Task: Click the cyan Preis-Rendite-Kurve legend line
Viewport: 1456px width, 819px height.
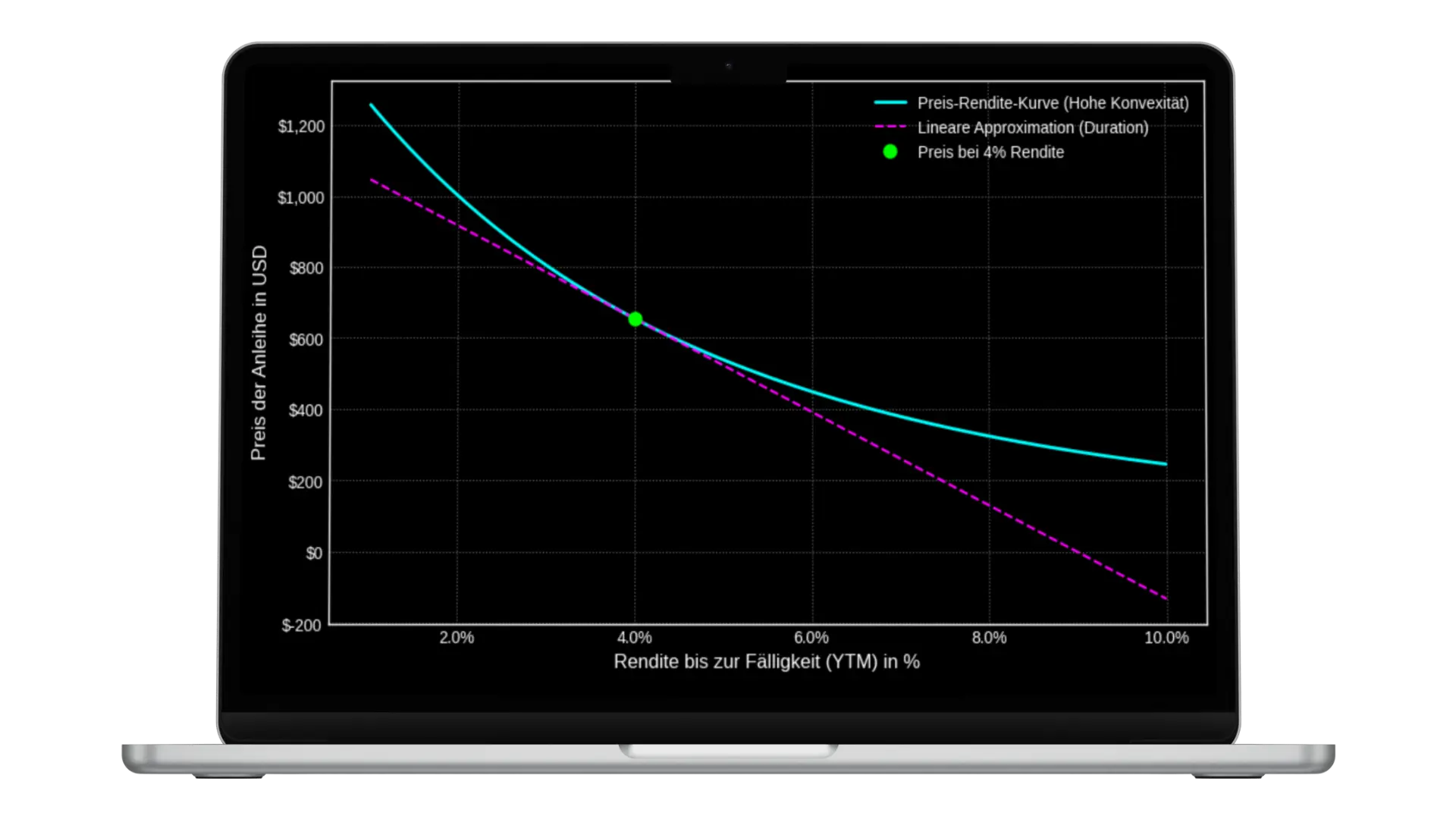Action: pos(890,102)
